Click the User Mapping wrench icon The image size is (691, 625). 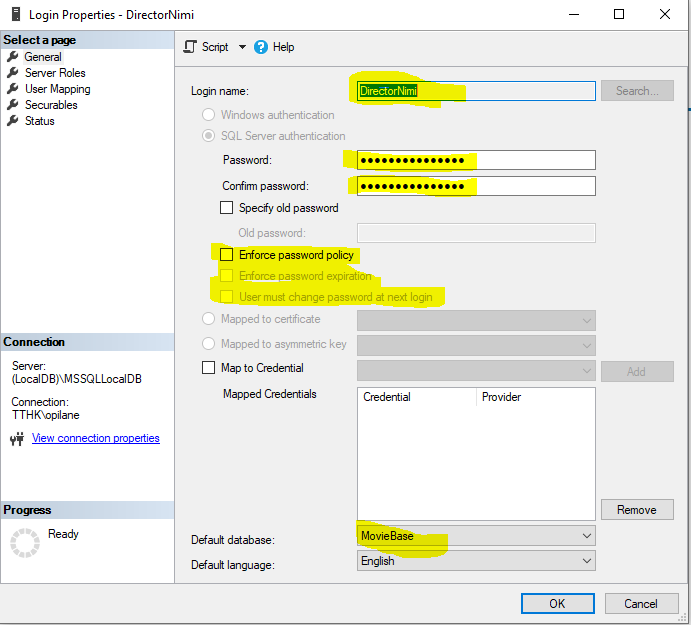[x=13, y=89]
